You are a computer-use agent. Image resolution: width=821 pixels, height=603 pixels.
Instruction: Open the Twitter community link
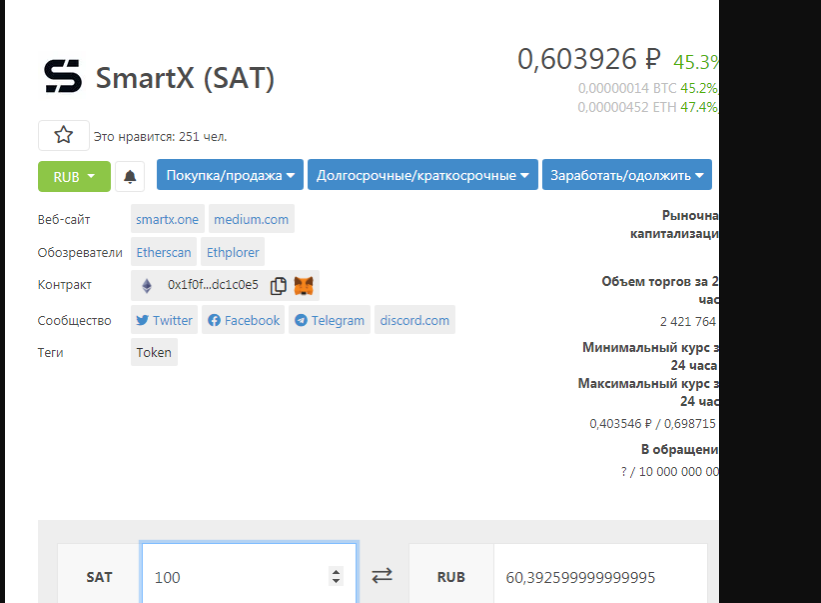click(x=164, y=320)
